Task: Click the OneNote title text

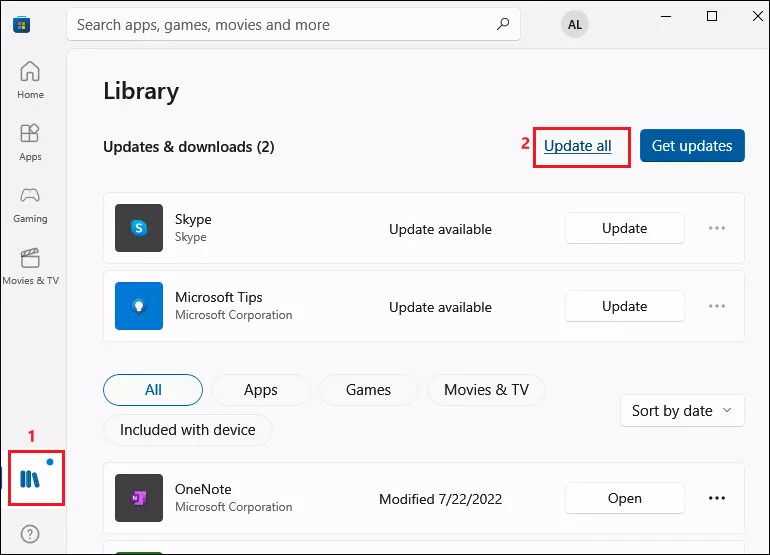Action: tap(203, 489)
